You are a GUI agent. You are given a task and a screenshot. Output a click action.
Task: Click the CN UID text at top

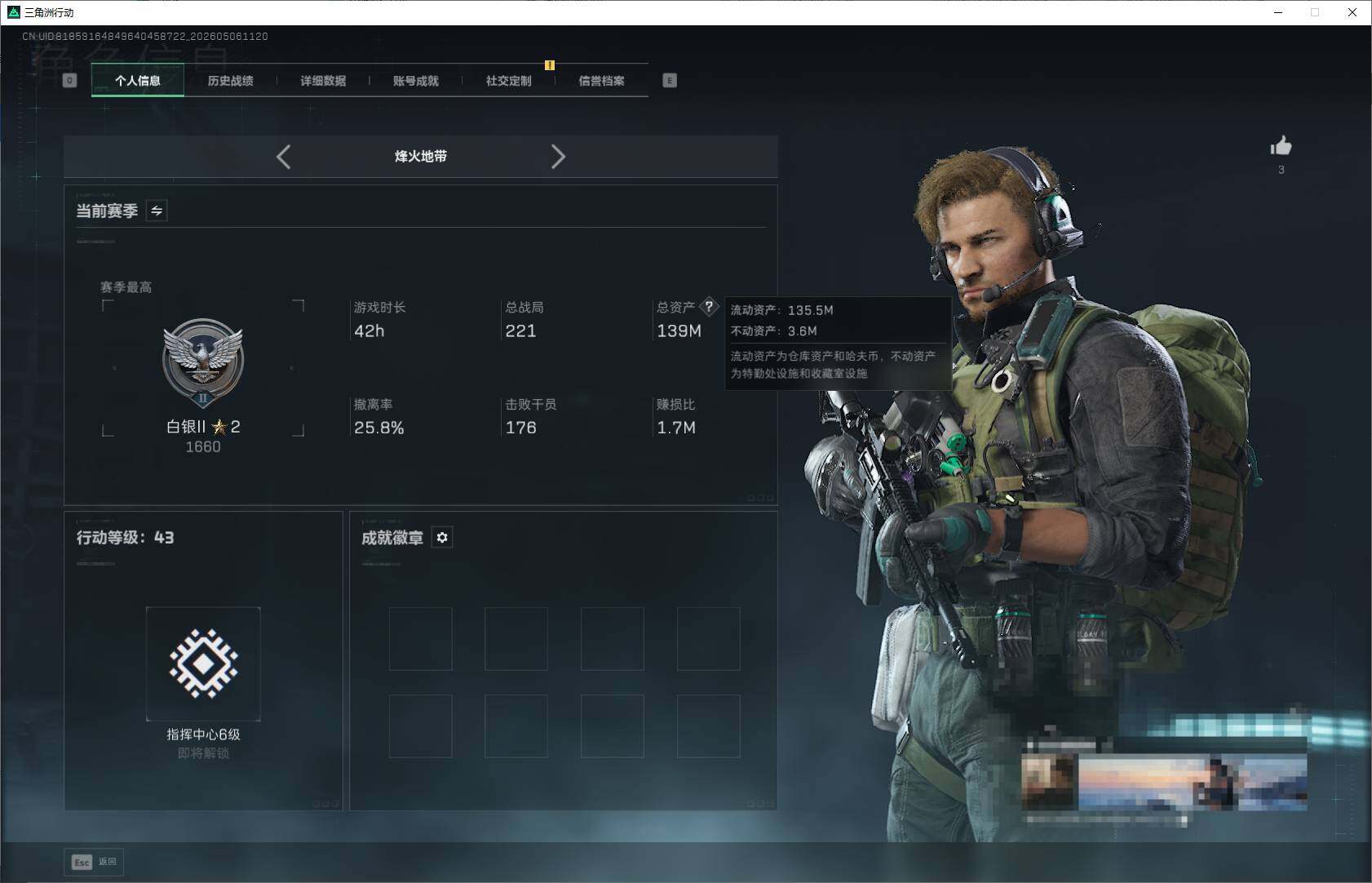145,37
